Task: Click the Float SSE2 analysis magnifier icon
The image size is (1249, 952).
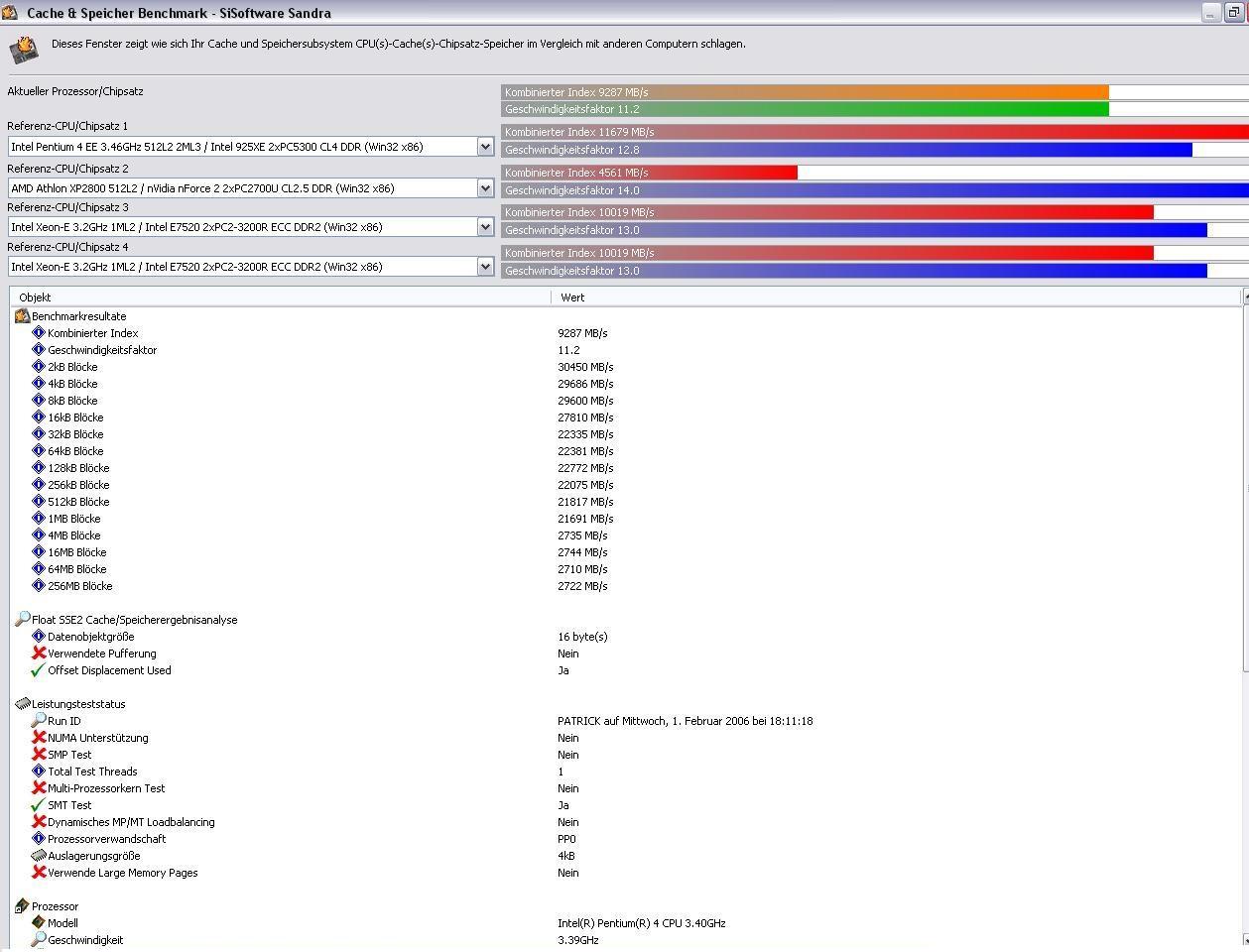Action: [x=22, y=620]
